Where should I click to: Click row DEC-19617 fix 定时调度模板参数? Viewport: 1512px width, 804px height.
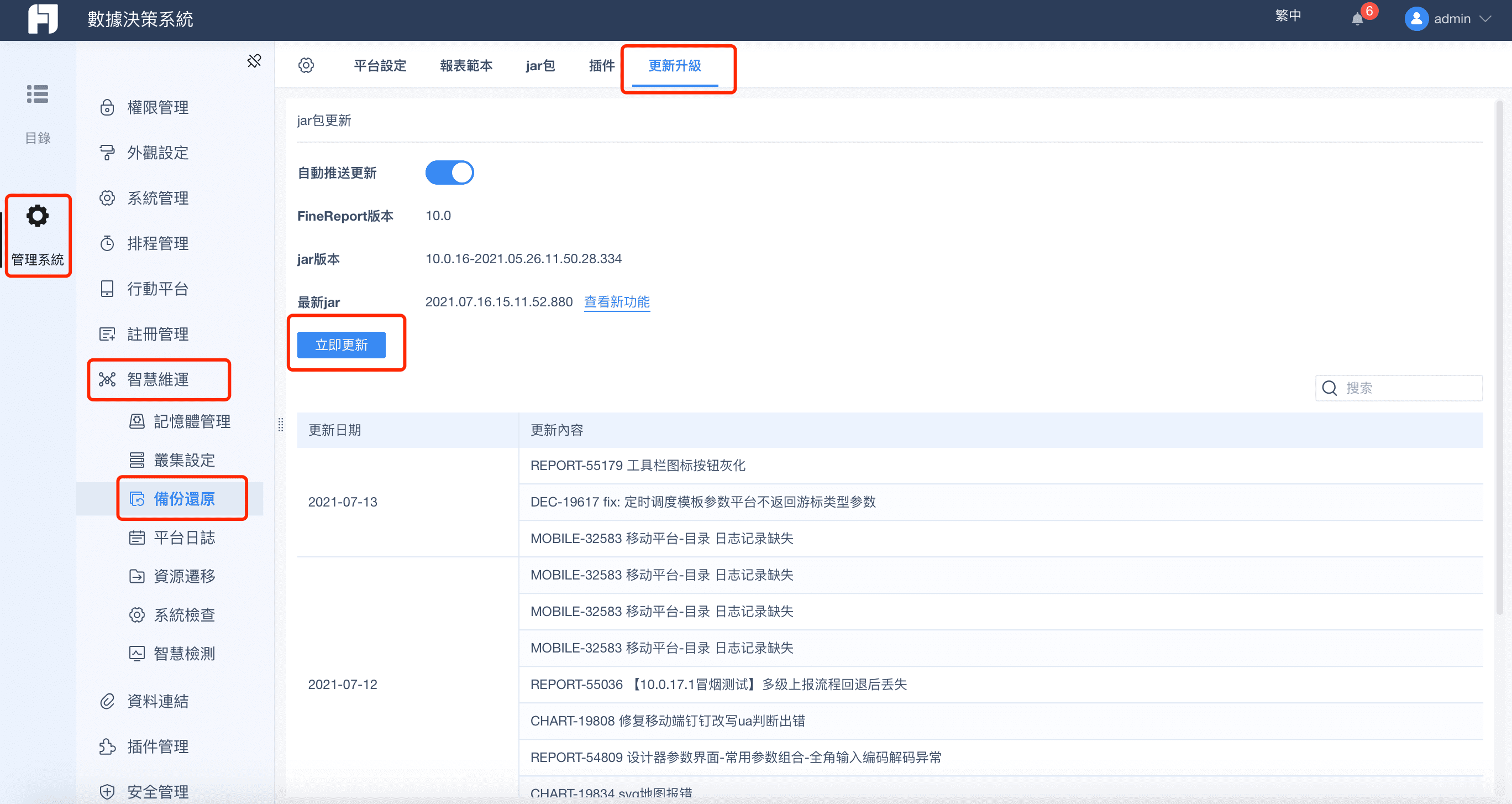tap(1001, 502)
